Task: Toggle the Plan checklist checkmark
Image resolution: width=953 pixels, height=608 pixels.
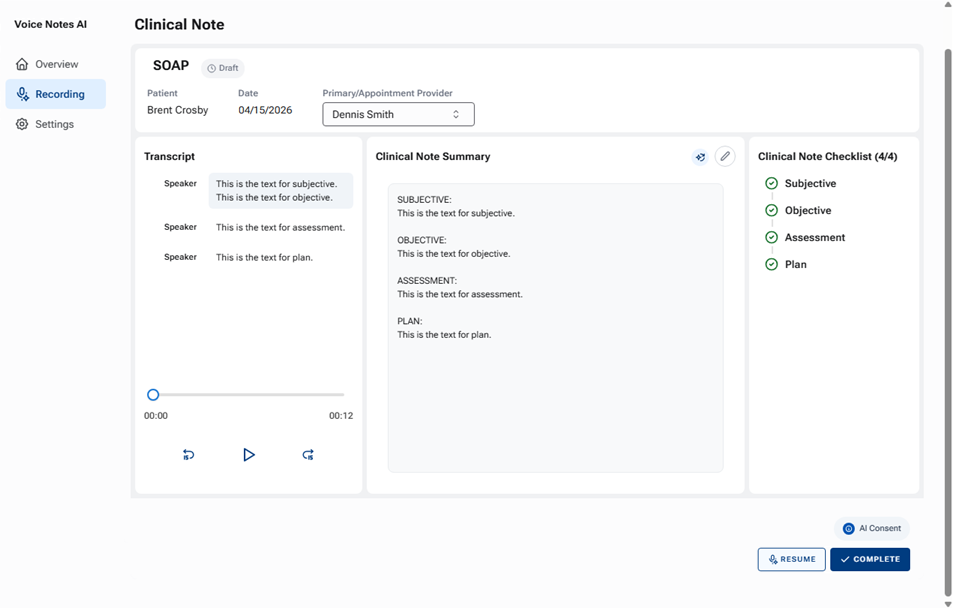Action: 771,265
